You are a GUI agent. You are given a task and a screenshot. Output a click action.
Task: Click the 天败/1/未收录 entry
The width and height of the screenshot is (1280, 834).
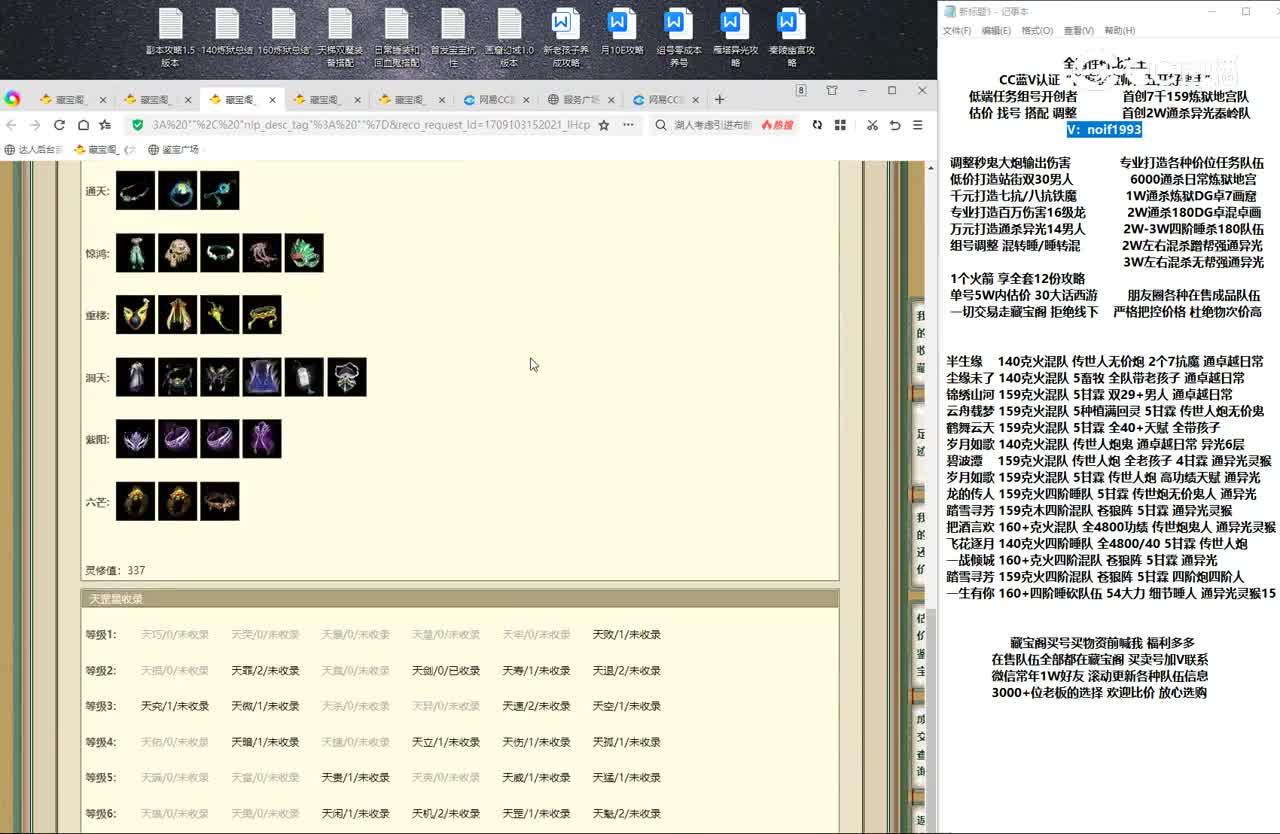pyautogui.click(x=627, y=635)
